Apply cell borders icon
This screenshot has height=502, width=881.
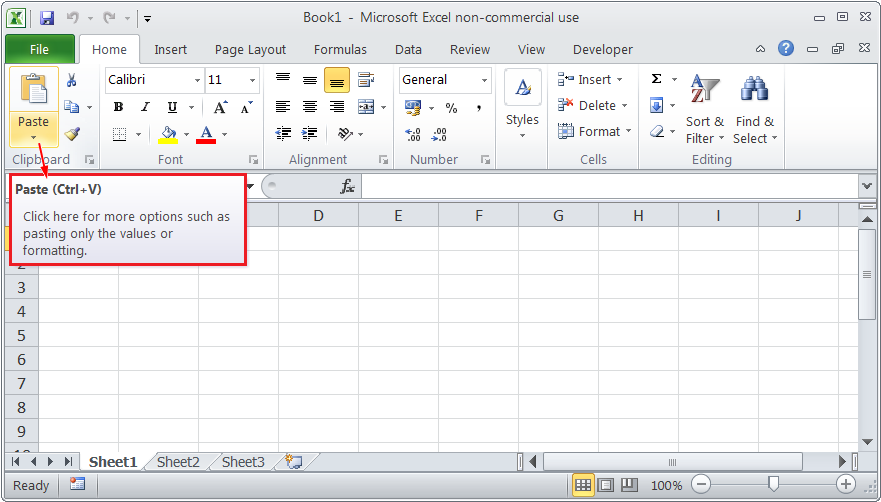pos(119,134)
